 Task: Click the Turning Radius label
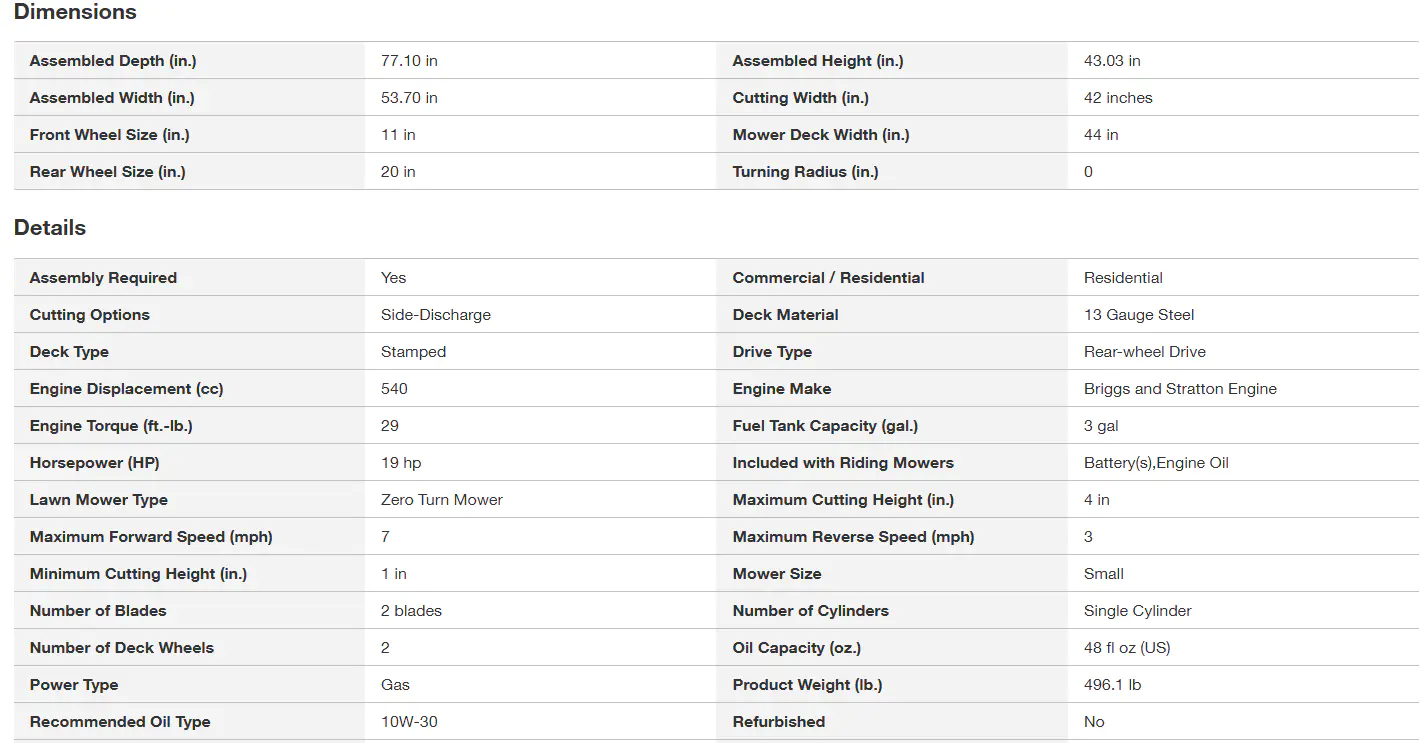[x=805, y=172]
